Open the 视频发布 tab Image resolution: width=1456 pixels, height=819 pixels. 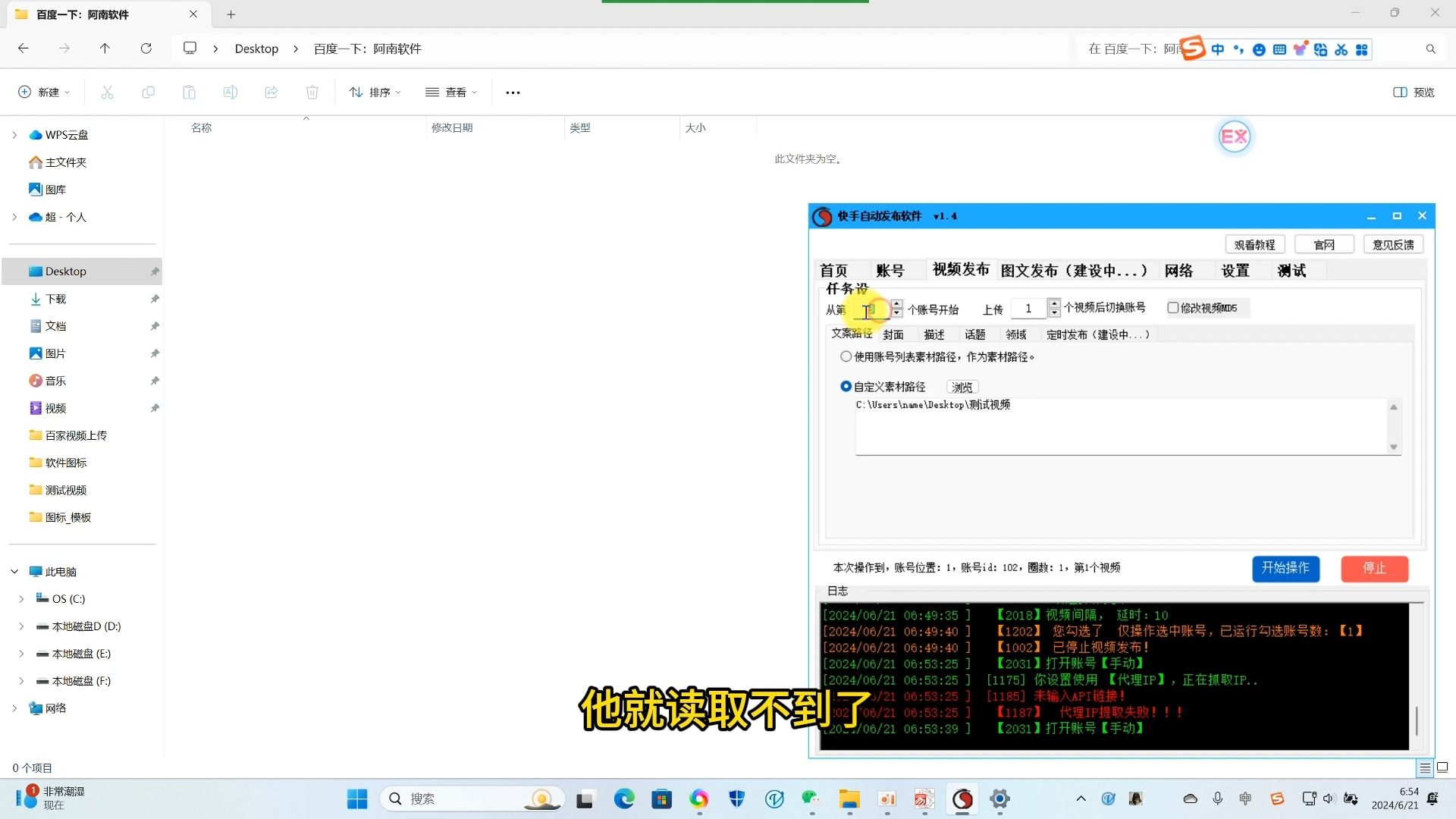coord(961,270)
